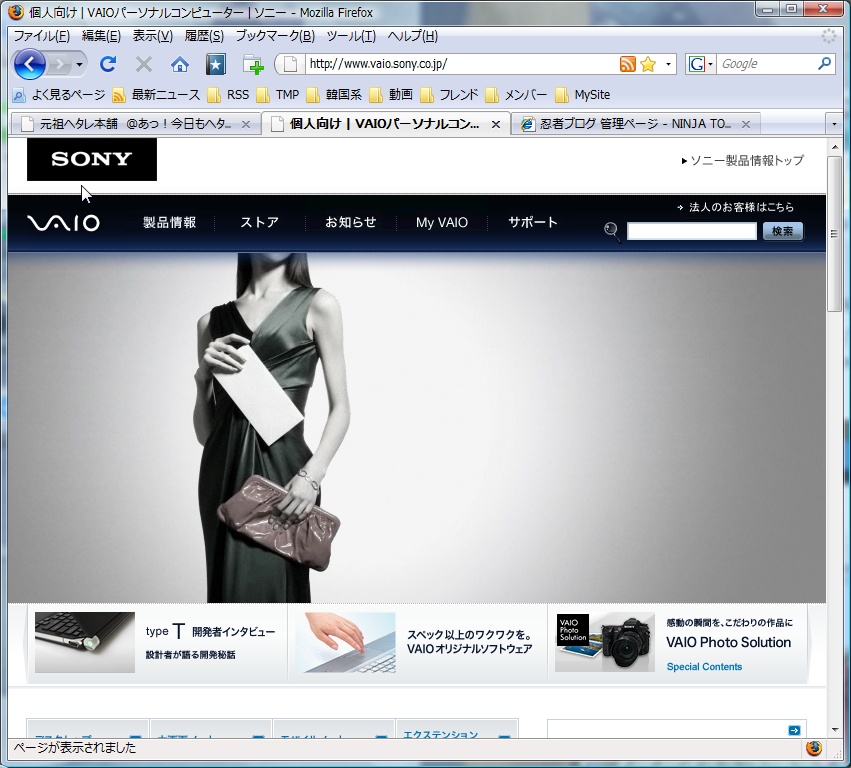
Task: Open the VAIO Photo Solution banner
Action: coord(678,643)
